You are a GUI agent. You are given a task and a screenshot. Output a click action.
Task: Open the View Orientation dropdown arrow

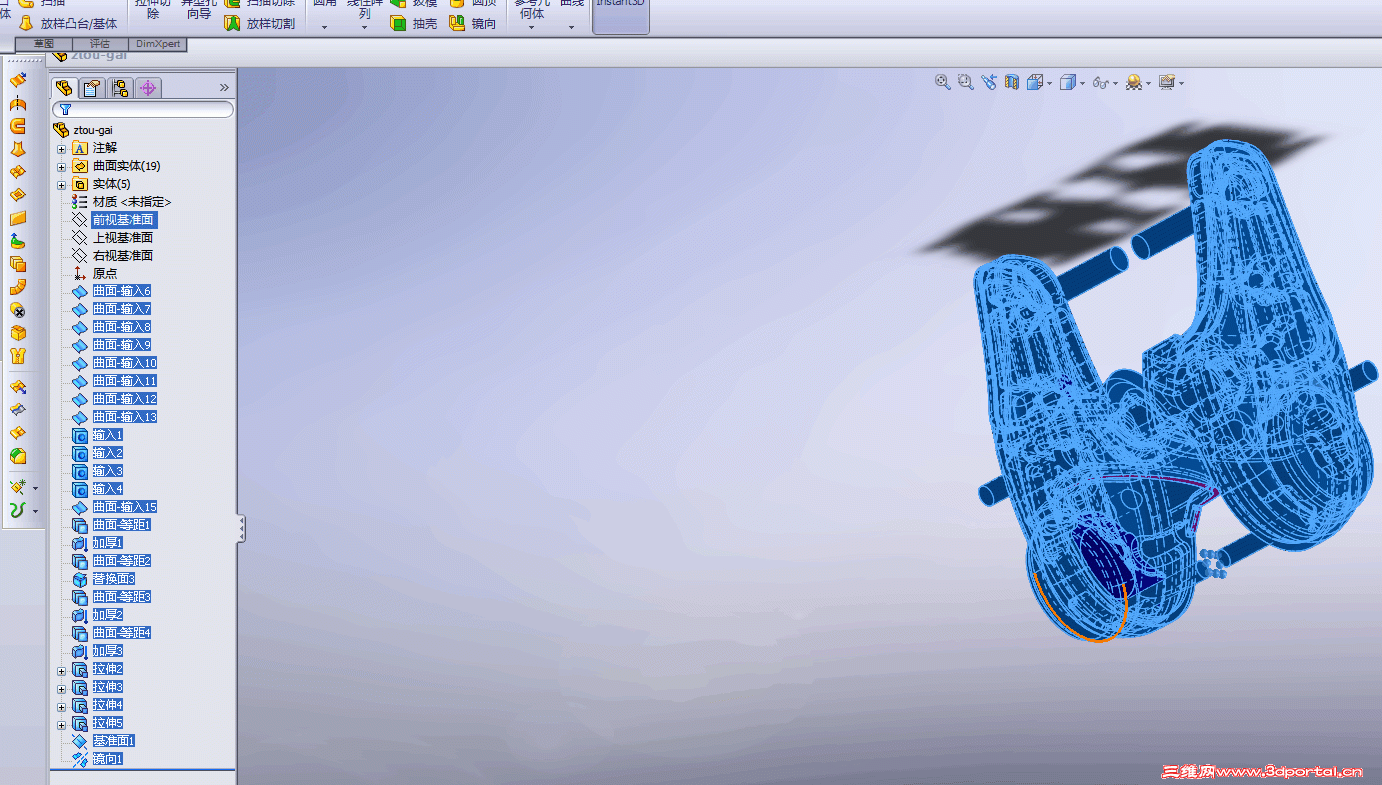pos(1049,83)
